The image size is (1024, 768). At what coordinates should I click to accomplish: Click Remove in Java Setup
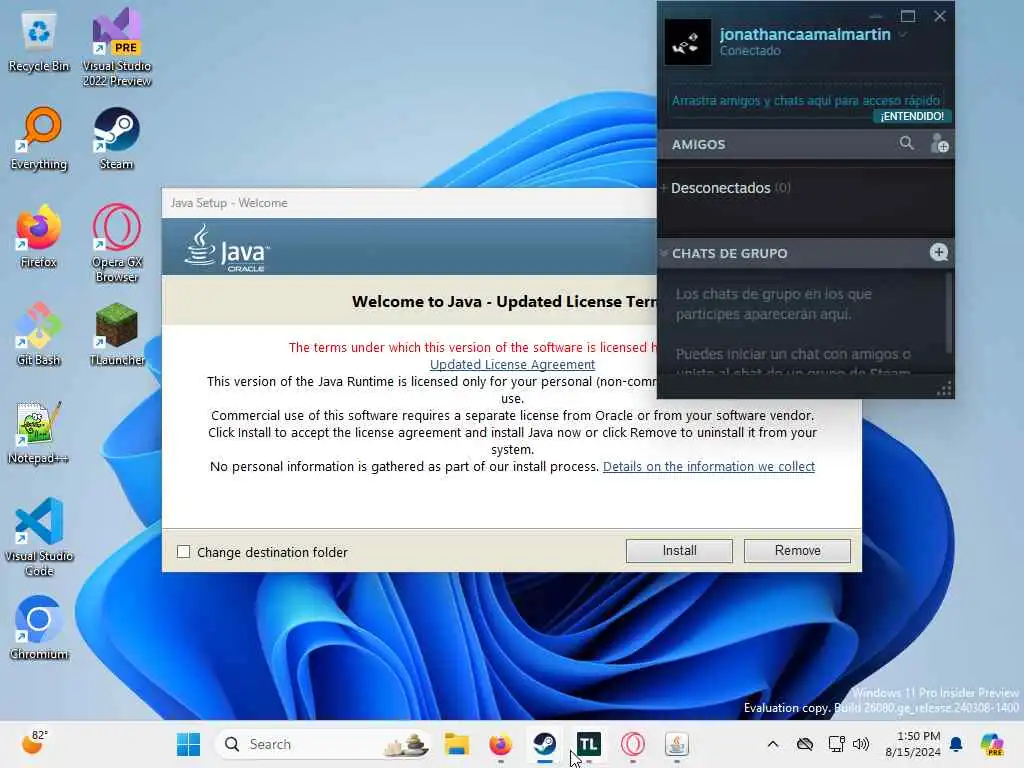pos(797,551)
